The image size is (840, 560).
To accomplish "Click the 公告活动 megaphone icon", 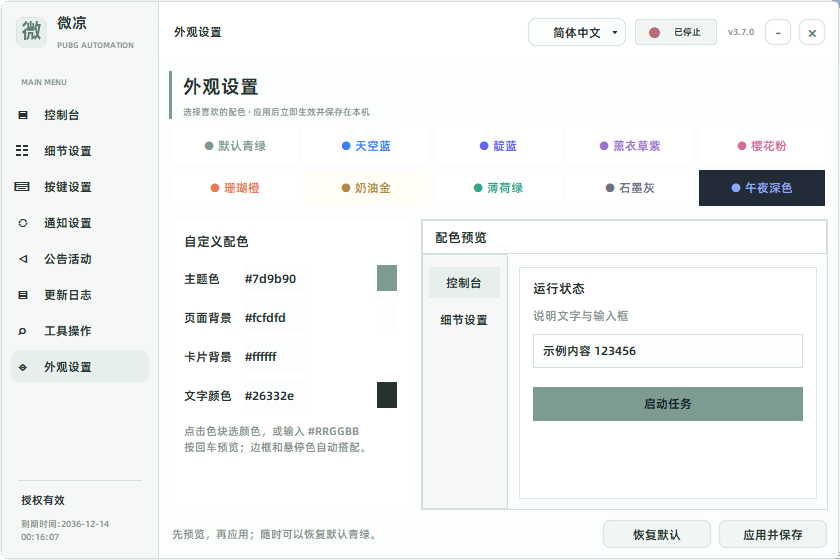I will pos(22,258).
